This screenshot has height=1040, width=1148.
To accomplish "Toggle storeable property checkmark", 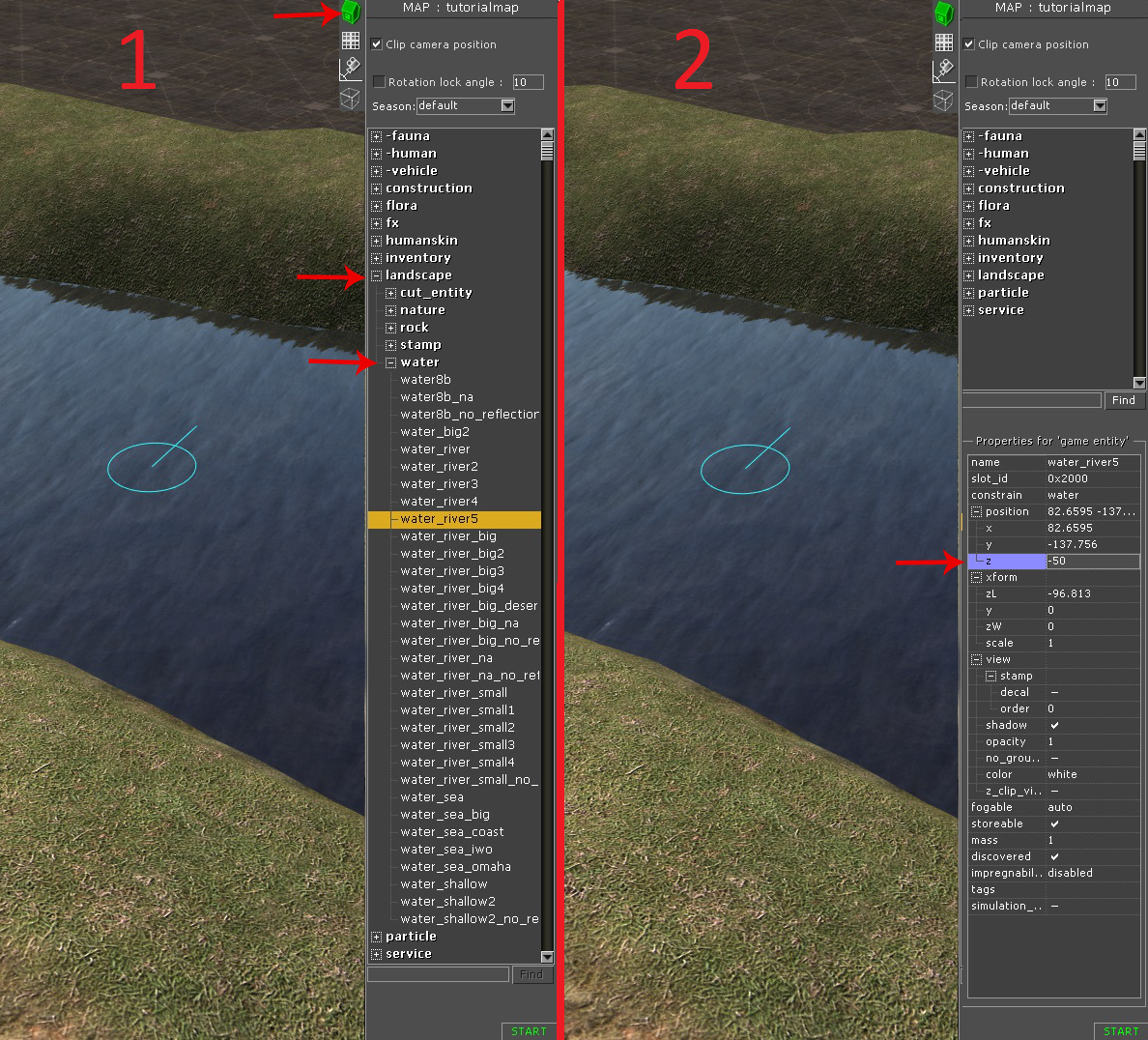I will click(x=1055, y=823).
